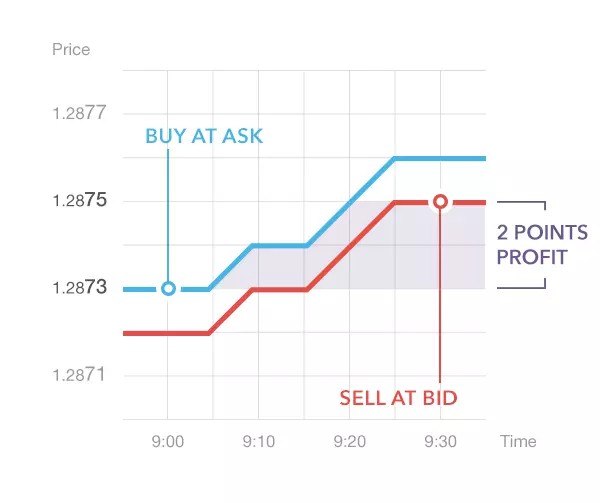Click the 9:00 time tick

click(167, 441)
